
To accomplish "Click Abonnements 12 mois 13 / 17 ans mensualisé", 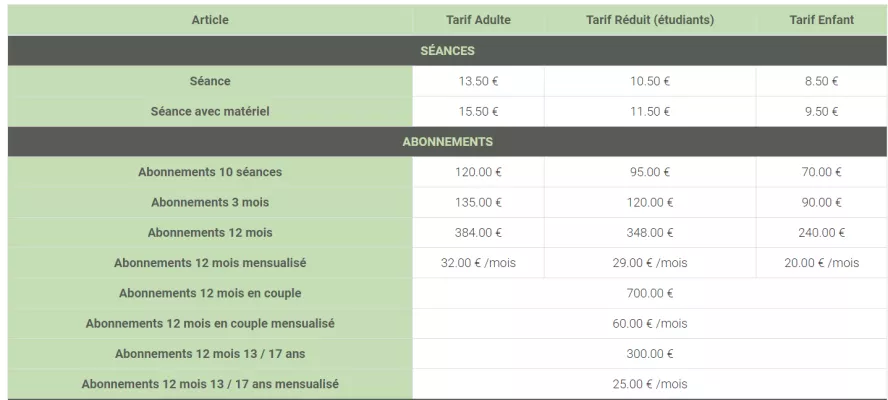I will pyautogui.click(x=210, y=384).
